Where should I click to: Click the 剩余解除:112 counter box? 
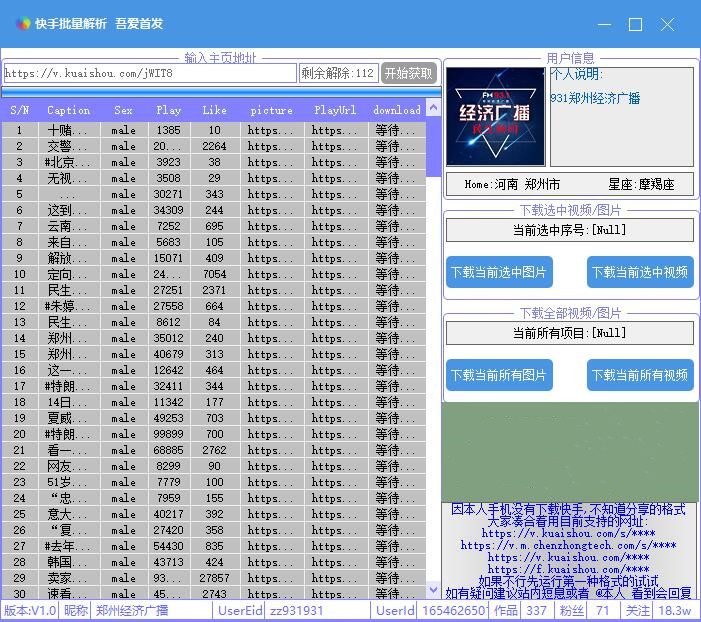click(x=338, y=73)
